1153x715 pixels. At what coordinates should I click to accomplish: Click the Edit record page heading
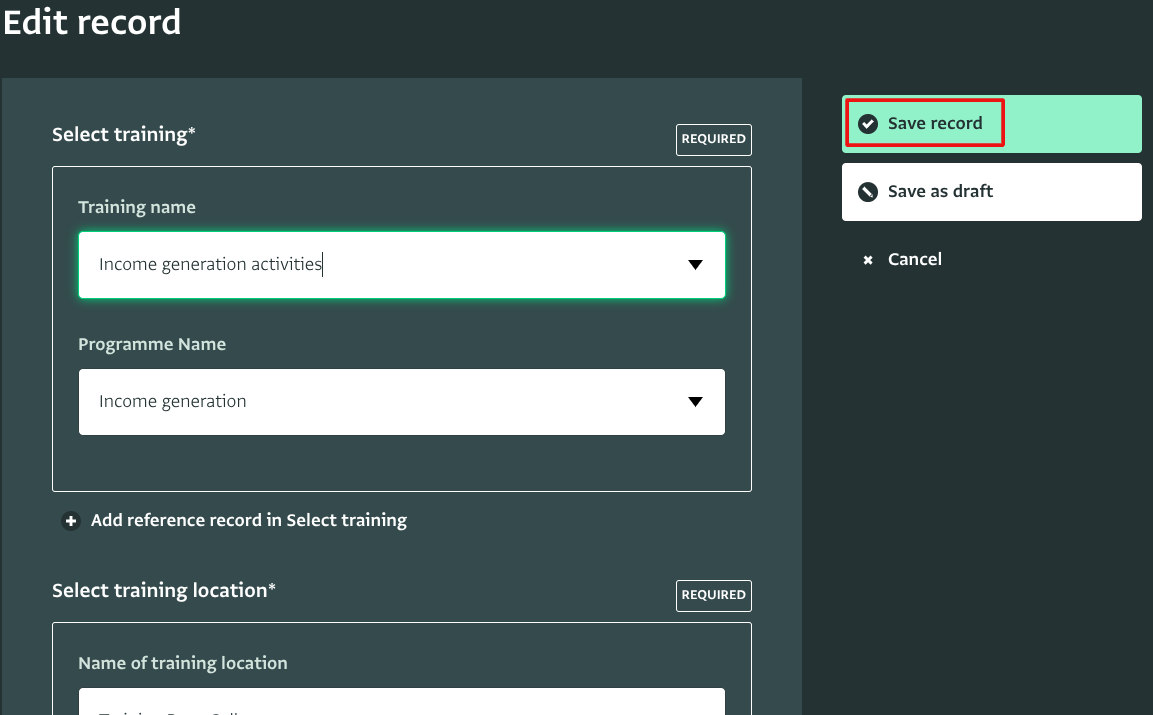tap(92, 22)
